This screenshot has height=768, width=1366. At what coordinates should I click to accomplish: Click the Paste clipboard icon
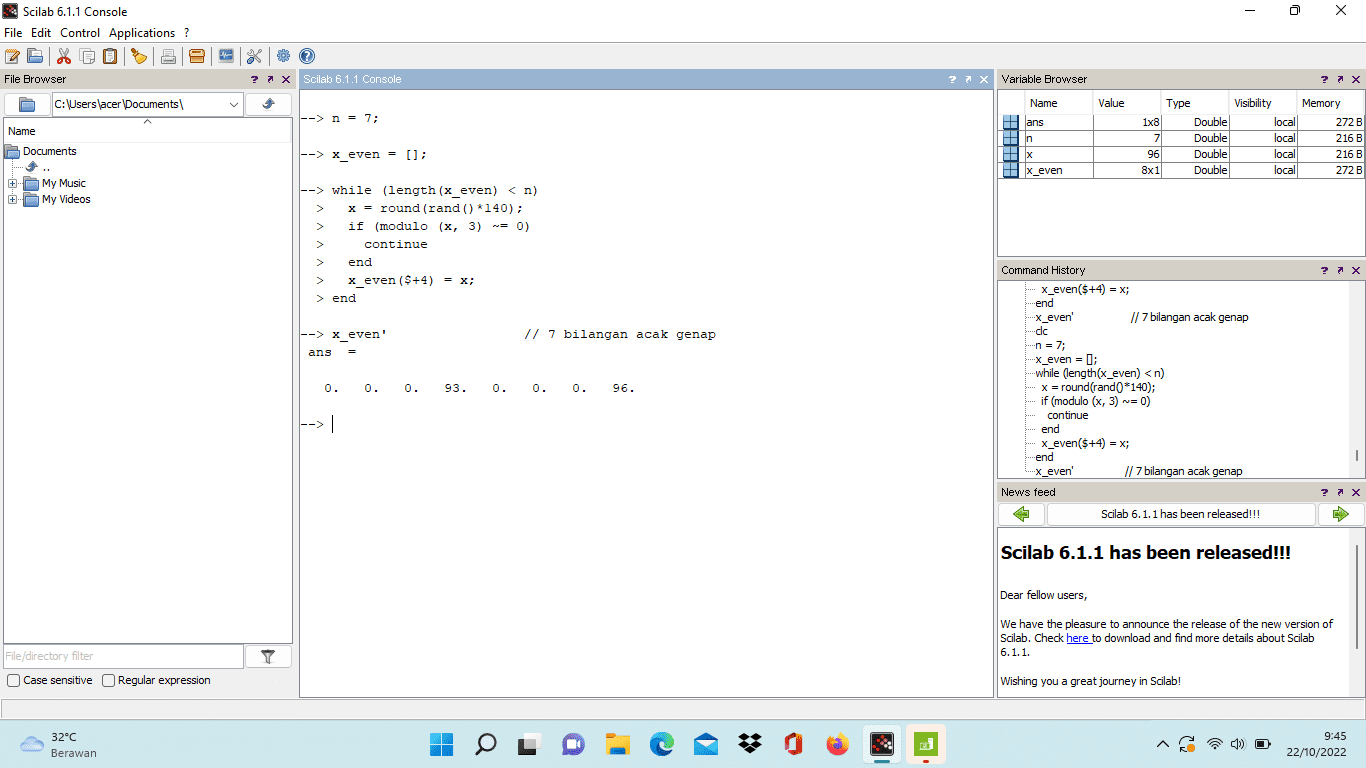(110, 56)
